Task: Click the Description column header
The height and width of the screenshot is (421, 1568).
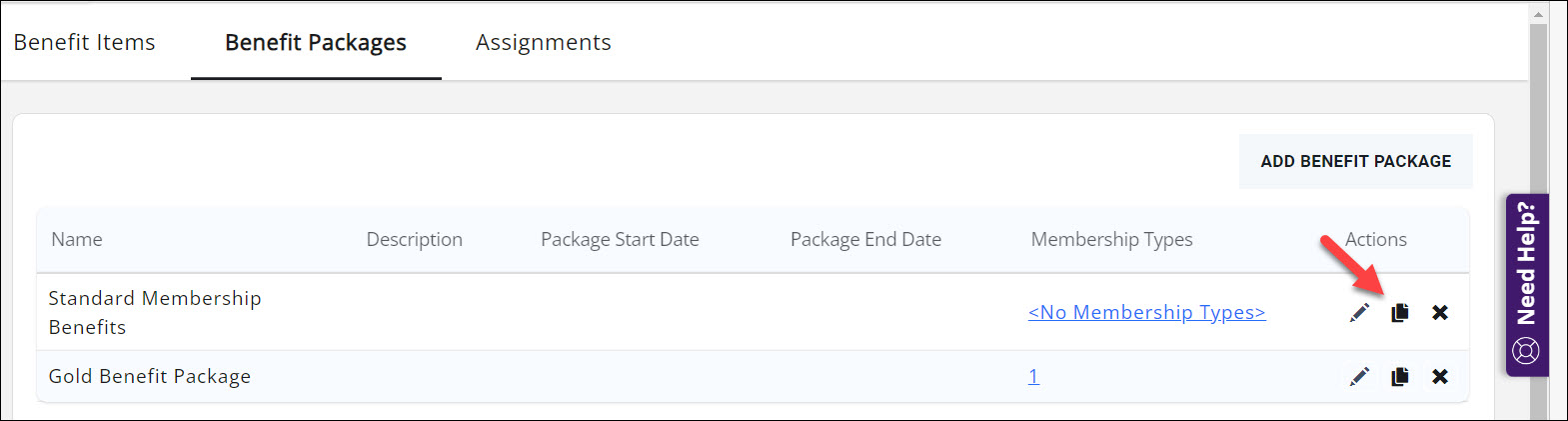Action: pos(415,240)
